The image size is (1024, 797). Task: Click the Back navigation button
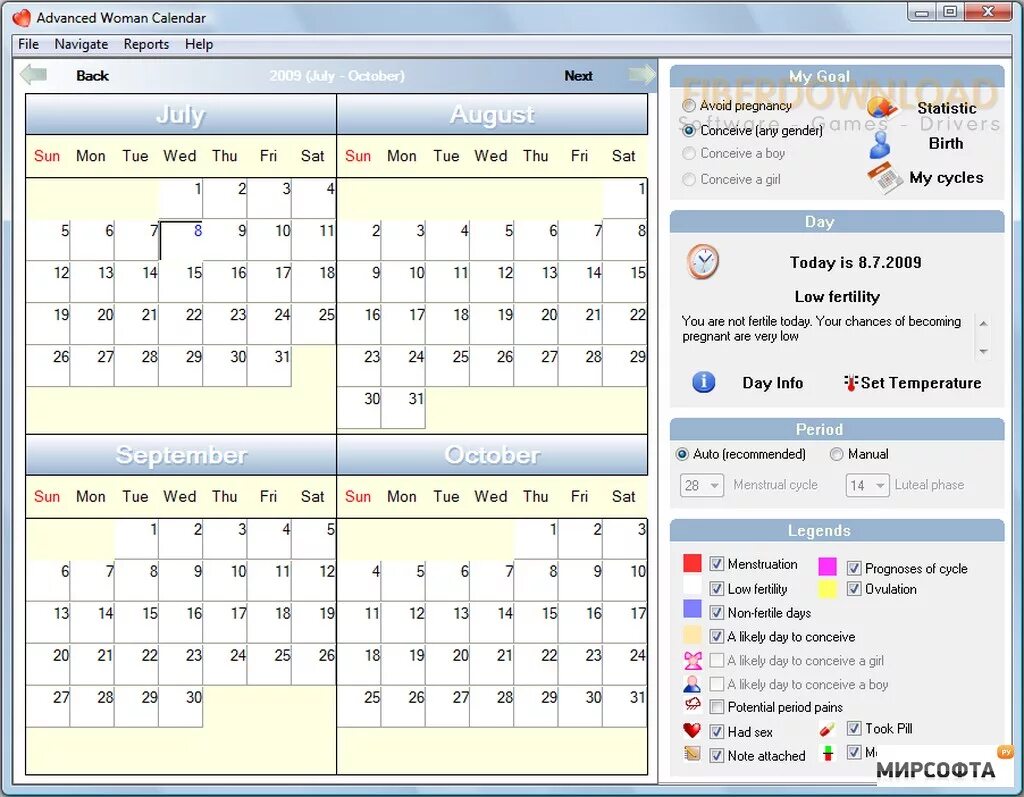[x=92, y=75]
